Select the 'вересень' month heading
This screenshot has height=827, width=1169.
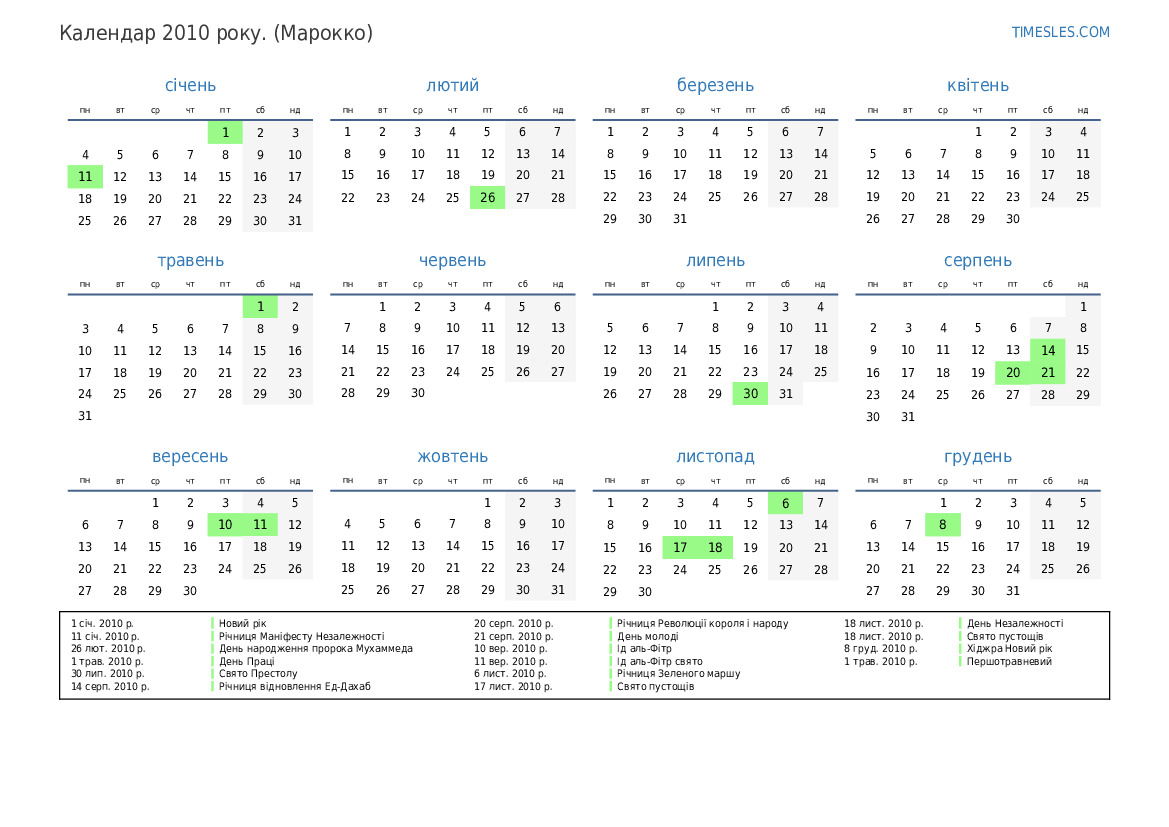(190, 456)
